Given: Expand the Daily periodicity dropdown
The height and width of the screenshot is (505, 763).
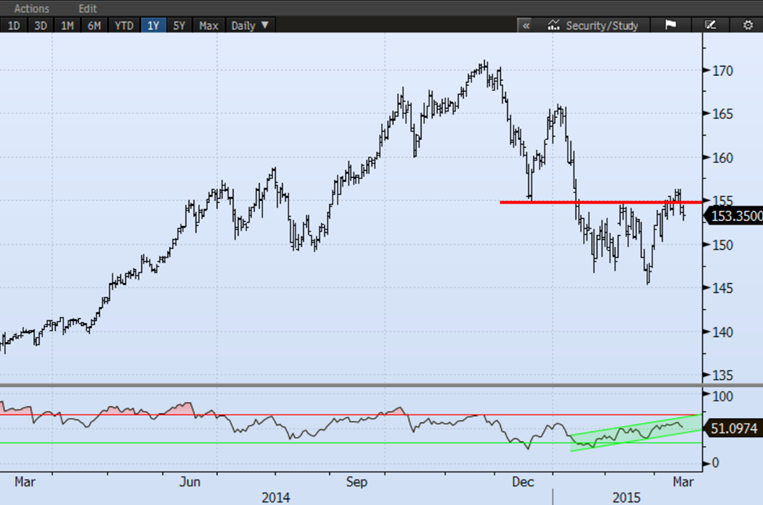Looking at the screenshot, I should click(x=249, y=25).
